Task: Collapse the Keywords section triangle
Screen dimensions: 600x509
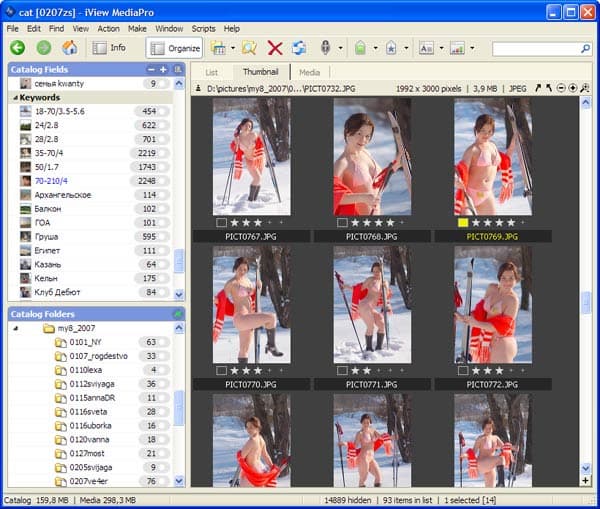Action: click(x=15, y=98)
